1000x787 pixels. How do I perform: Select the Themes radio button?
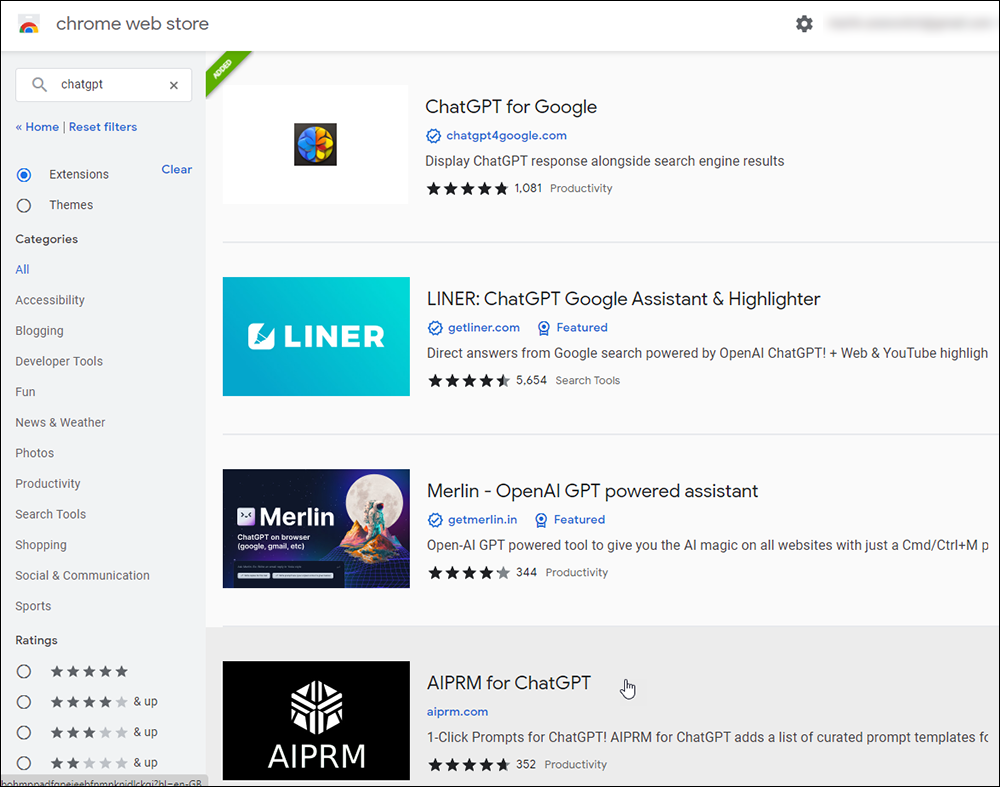[x=24, y=205]
